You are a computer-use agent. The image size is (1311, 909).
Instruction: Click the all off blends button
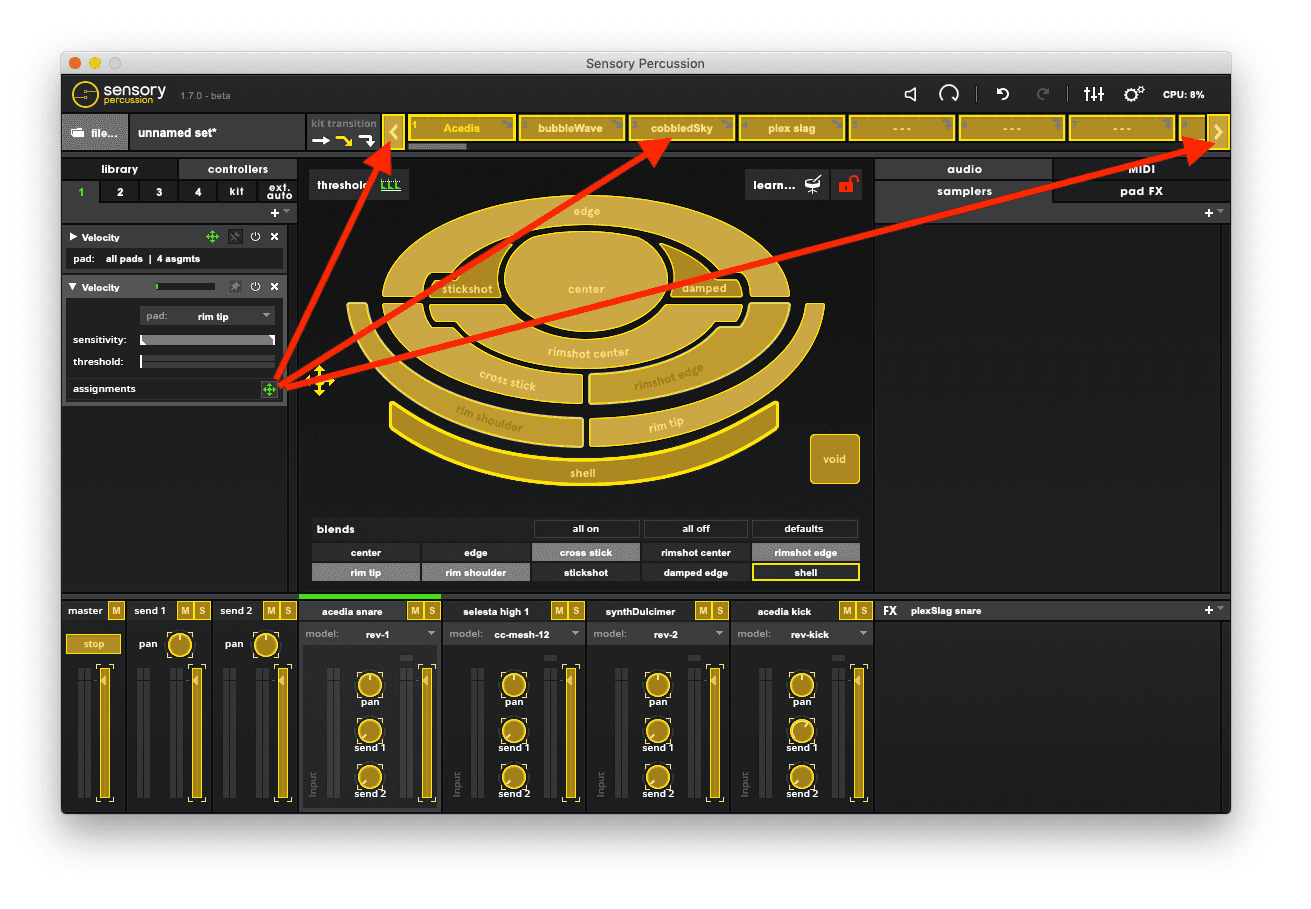click(x=696, y=529)
